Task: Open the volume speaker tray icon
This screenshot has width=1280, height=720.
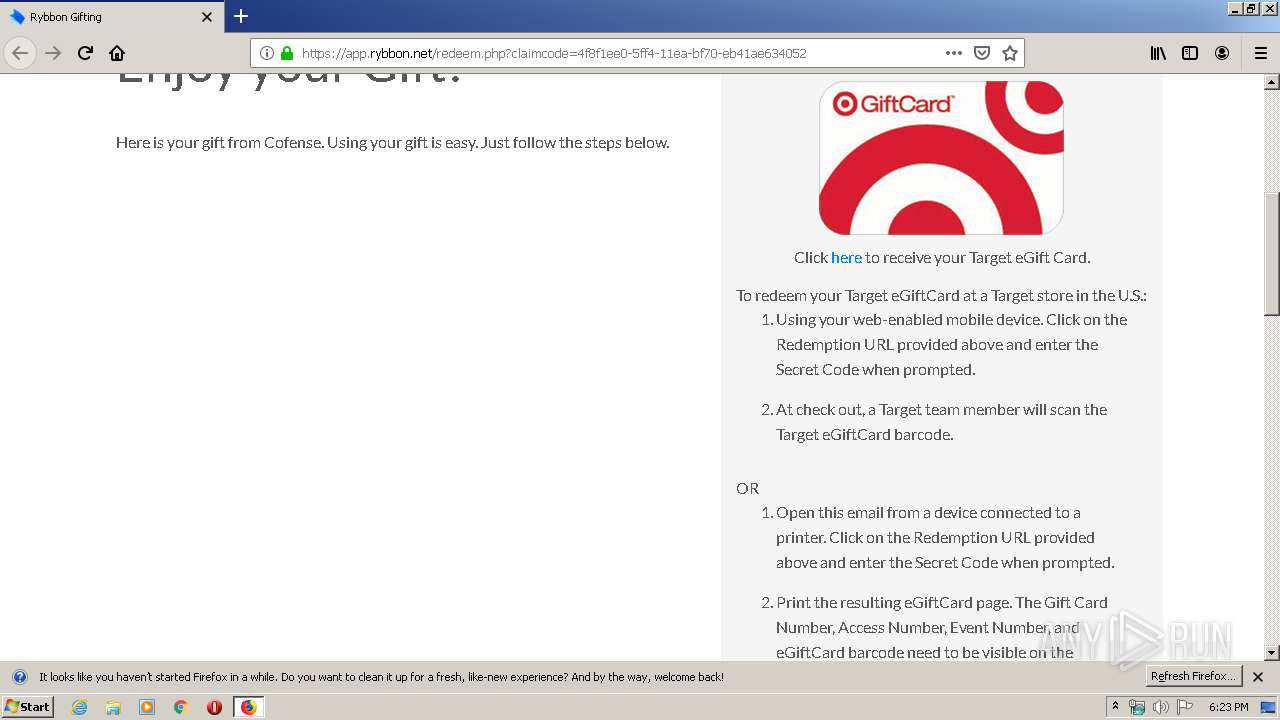Action: [1160, 707]
